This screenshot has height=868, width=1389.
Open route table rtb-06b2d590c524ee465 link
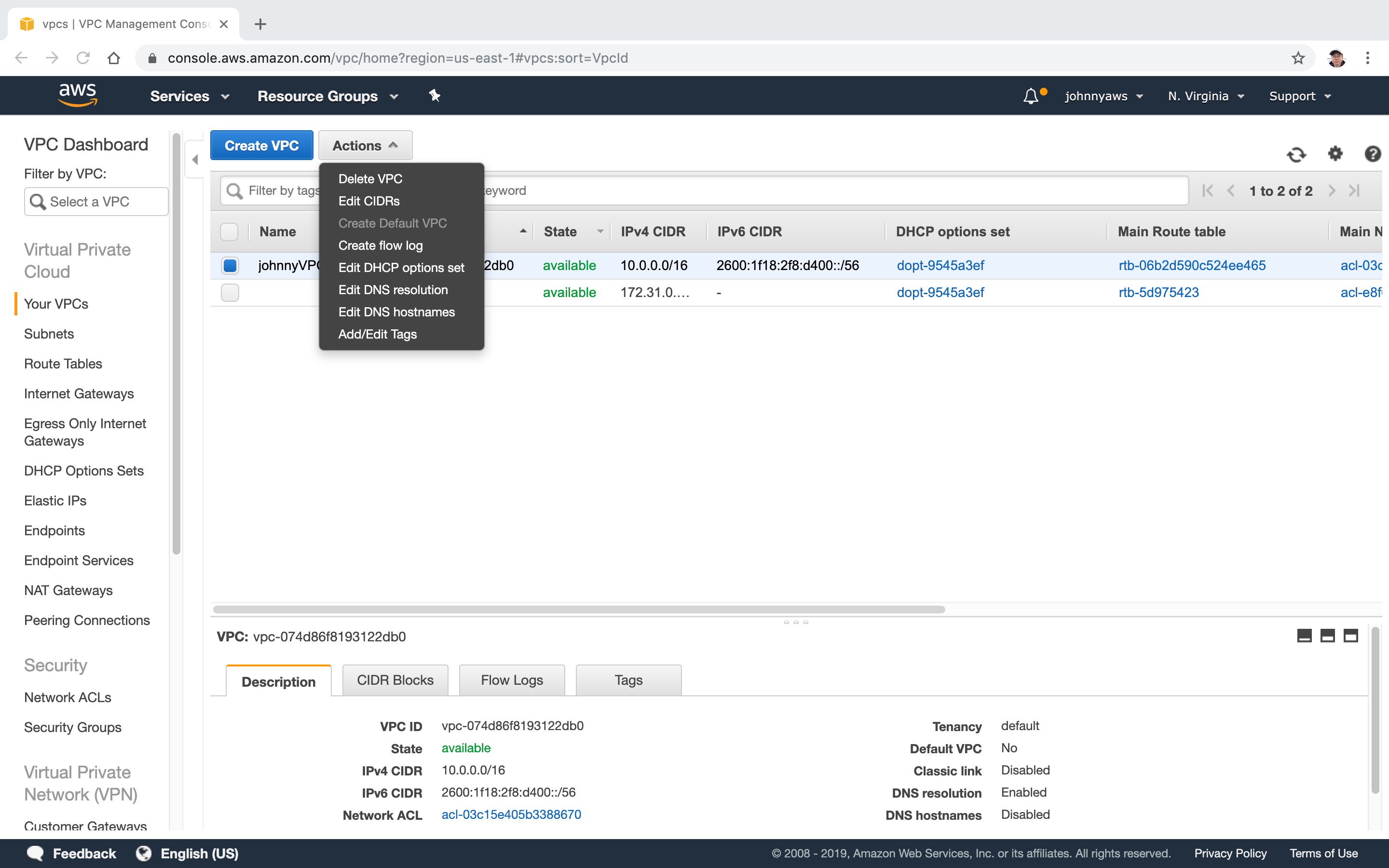[x=1192, y=265]
